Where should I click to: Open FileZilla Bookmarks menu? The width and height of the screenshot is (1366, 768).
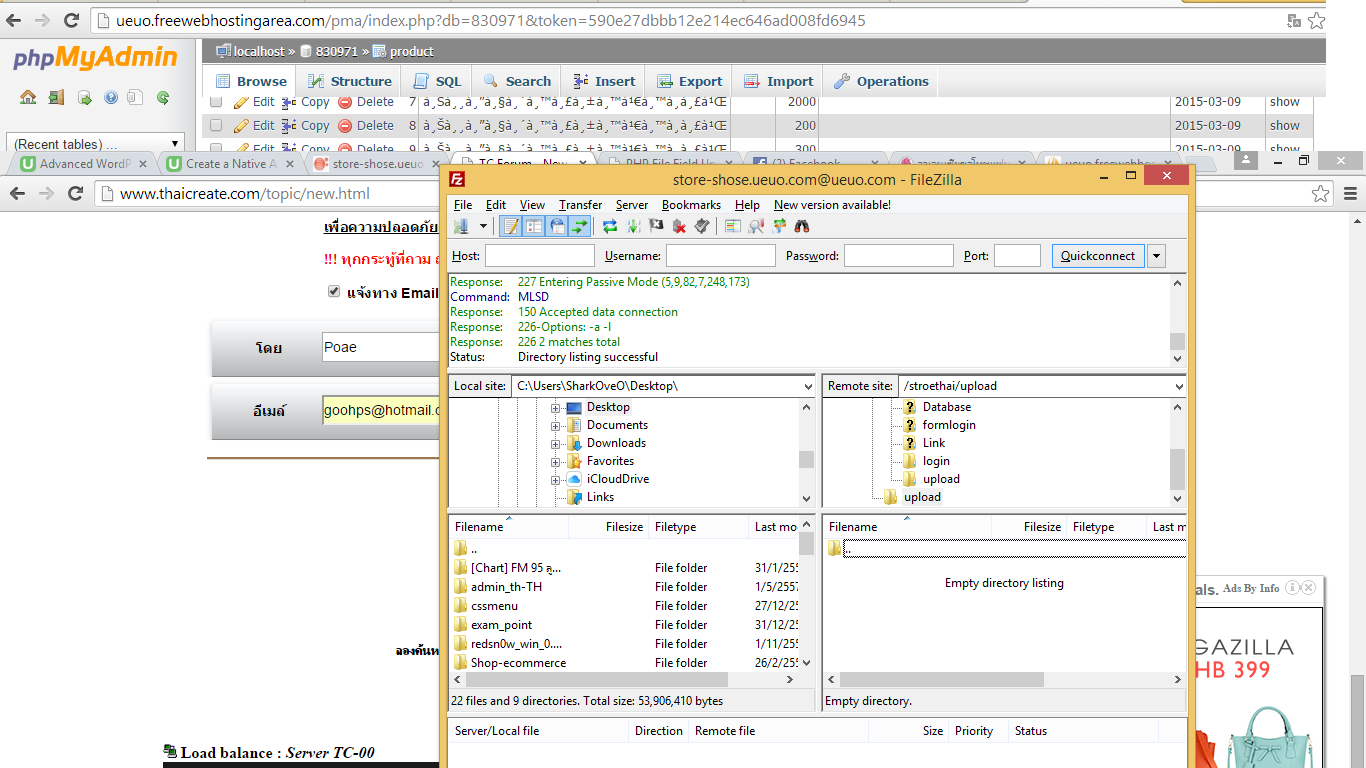point(691,205)
